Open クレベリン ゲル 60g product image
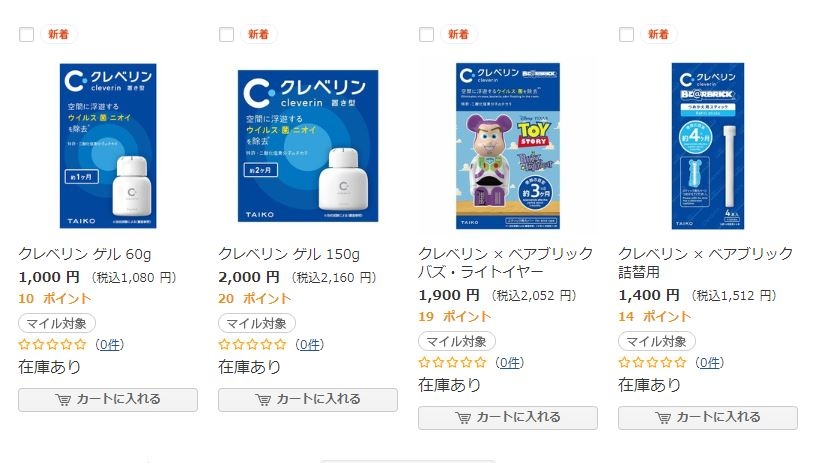The width and height of the screenshot is (816, 463). 108,145
